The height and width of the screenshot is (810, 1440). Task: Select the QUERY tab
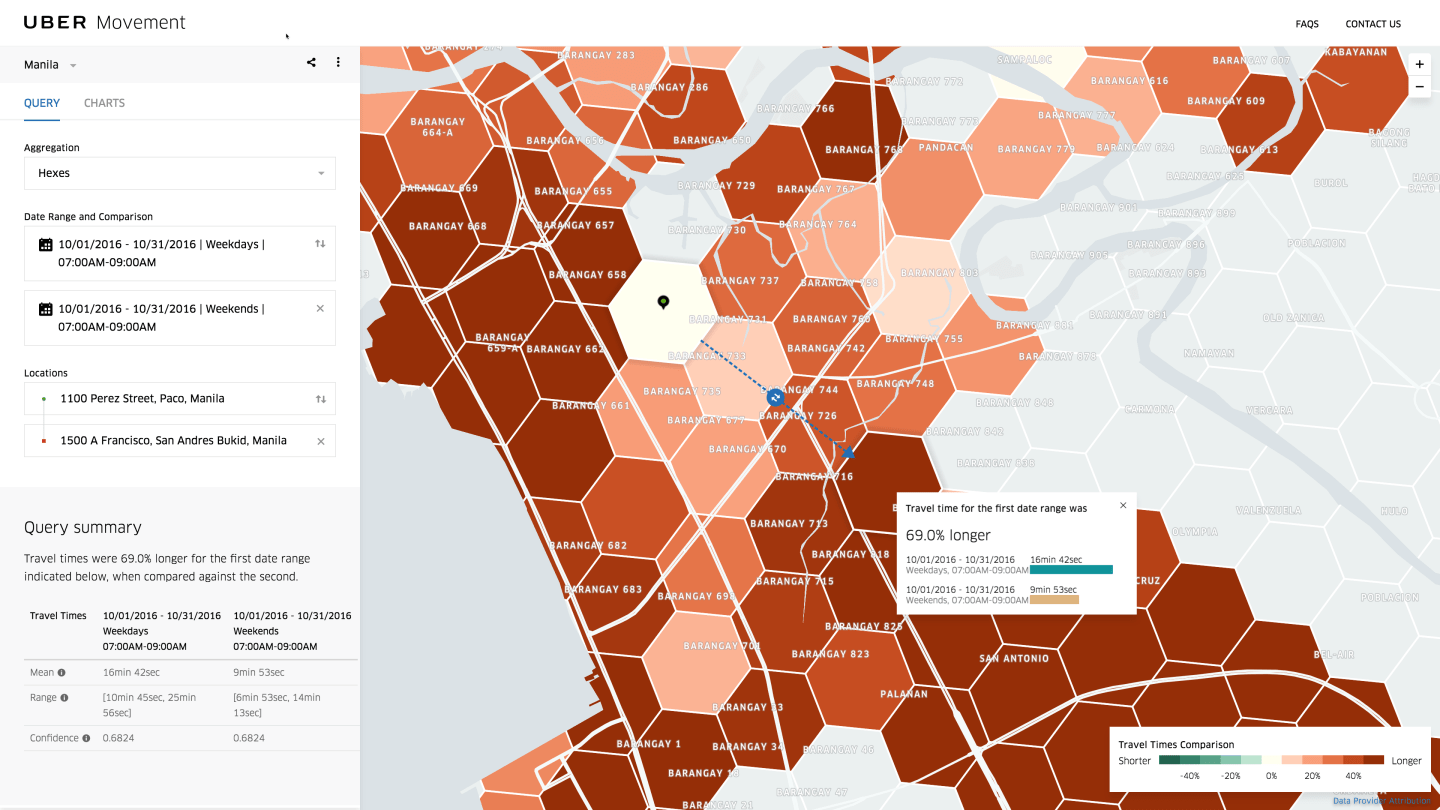point(42,103)
